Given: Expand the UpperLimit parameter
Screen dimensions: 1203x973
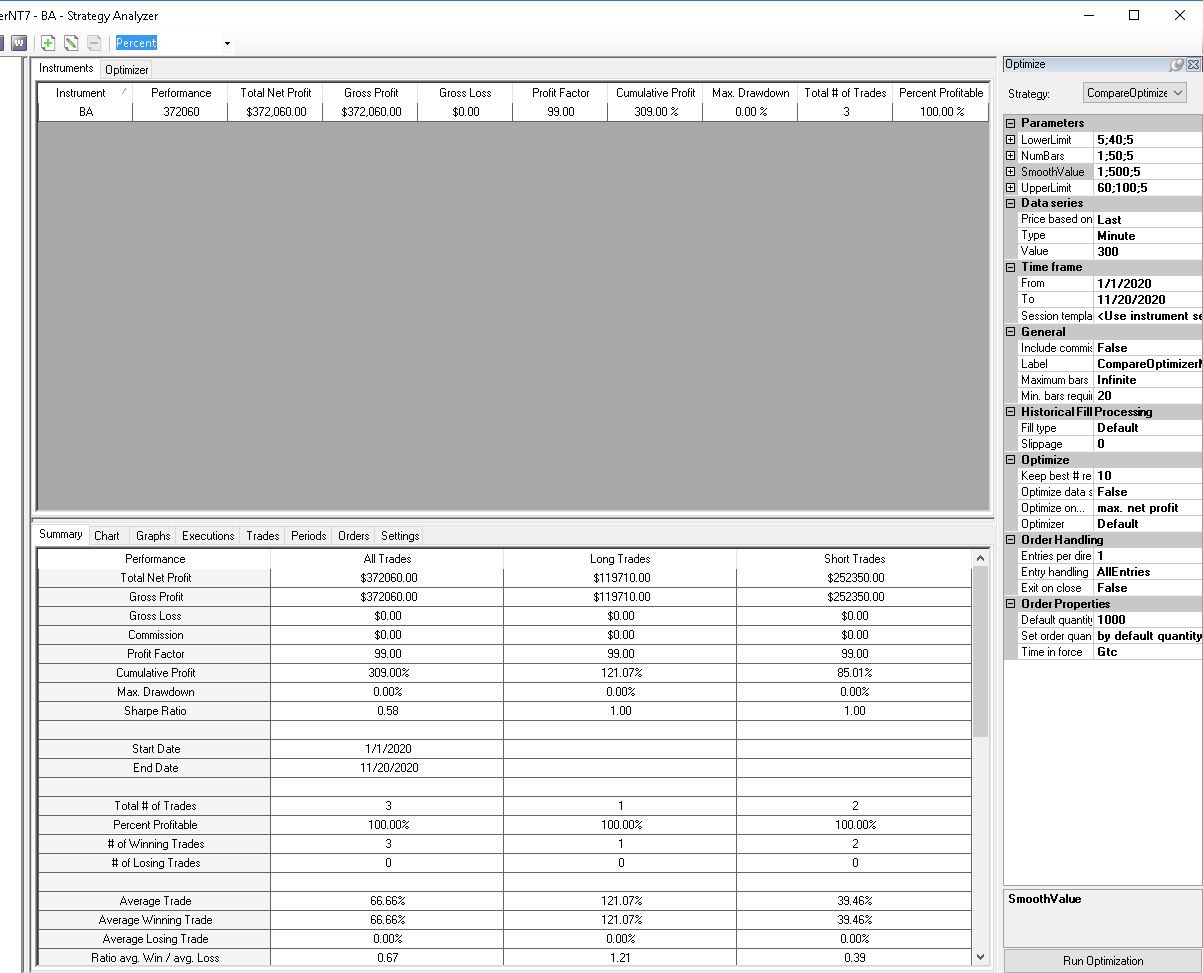Looking at the screenshot, I should [x=1010, y=188].
